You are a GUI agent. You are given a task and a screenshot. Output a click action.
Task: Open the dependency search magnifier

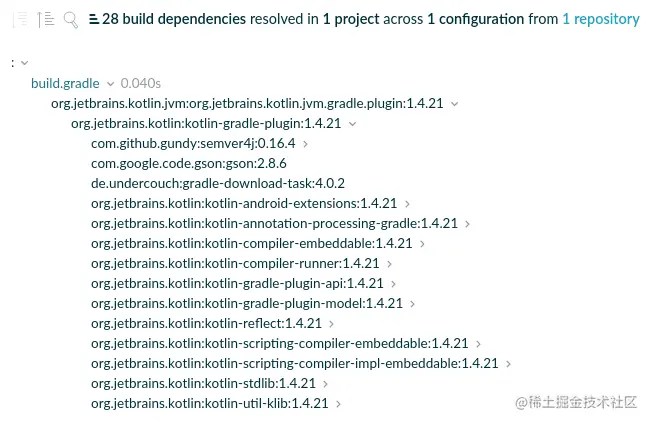coord(70,19)
